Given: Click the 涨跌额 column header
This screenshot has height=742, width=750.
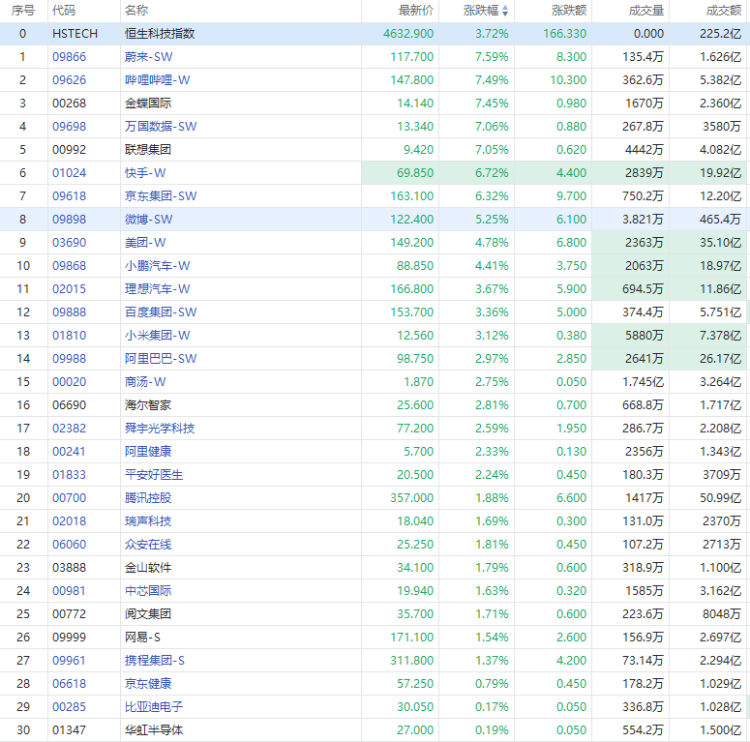Looking at the screenshot, I should click(569, 11).
